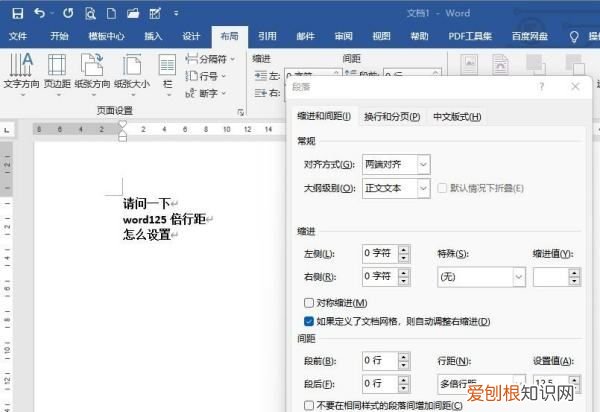Open the 百度网盘 tab
The image size is (600, 412).
[530, 36]
